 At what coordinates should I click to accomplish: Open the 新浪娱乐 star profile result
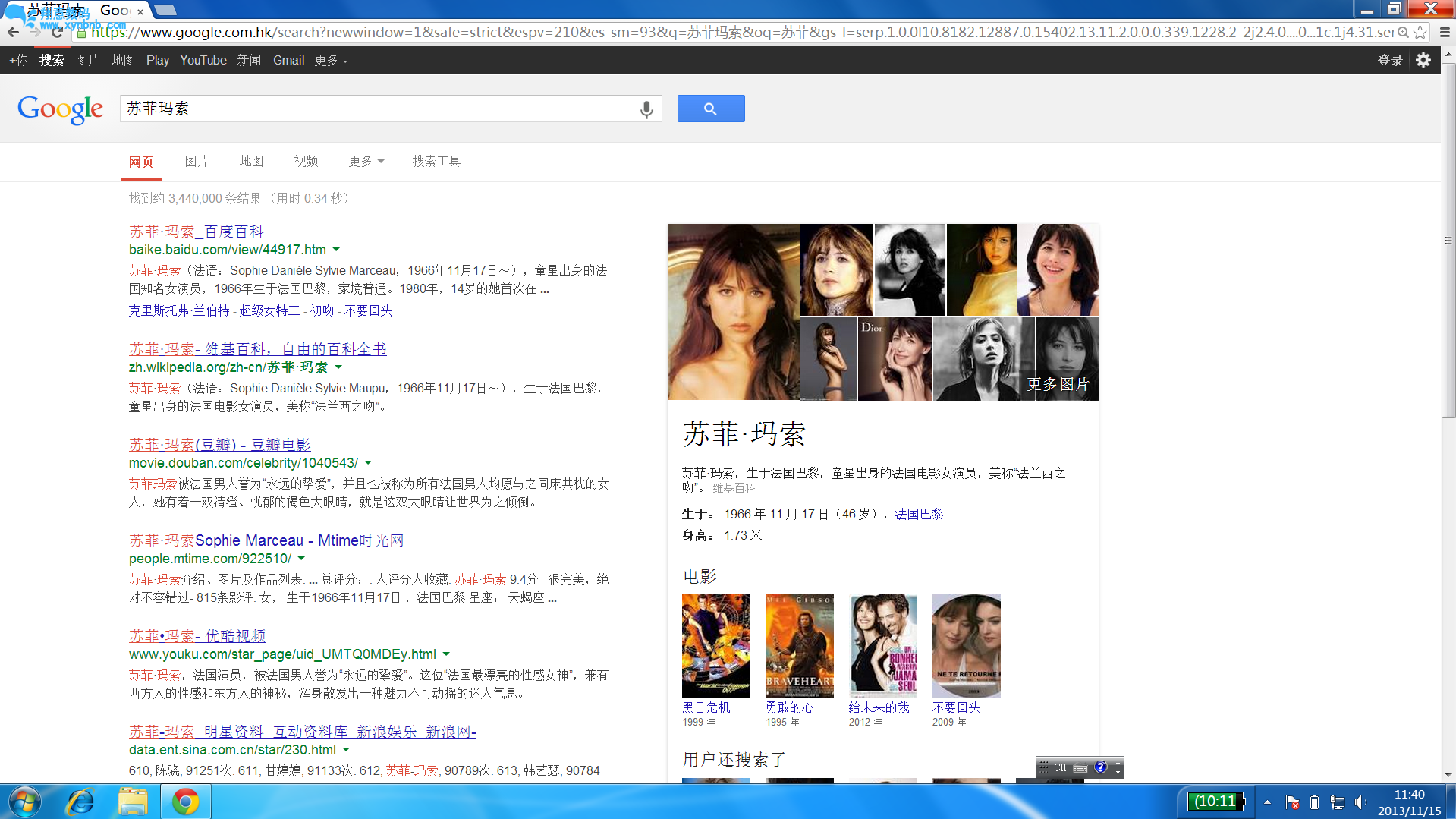click(x=303, y=731)
